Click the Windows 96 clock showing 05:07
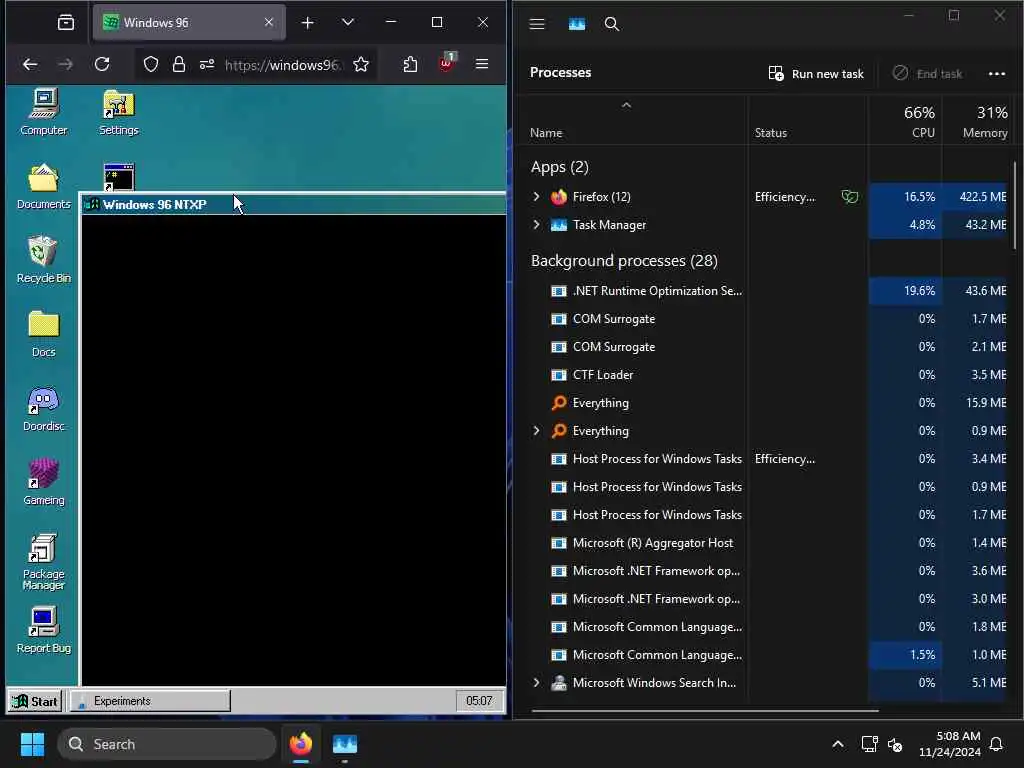 (x=479, y=701)
